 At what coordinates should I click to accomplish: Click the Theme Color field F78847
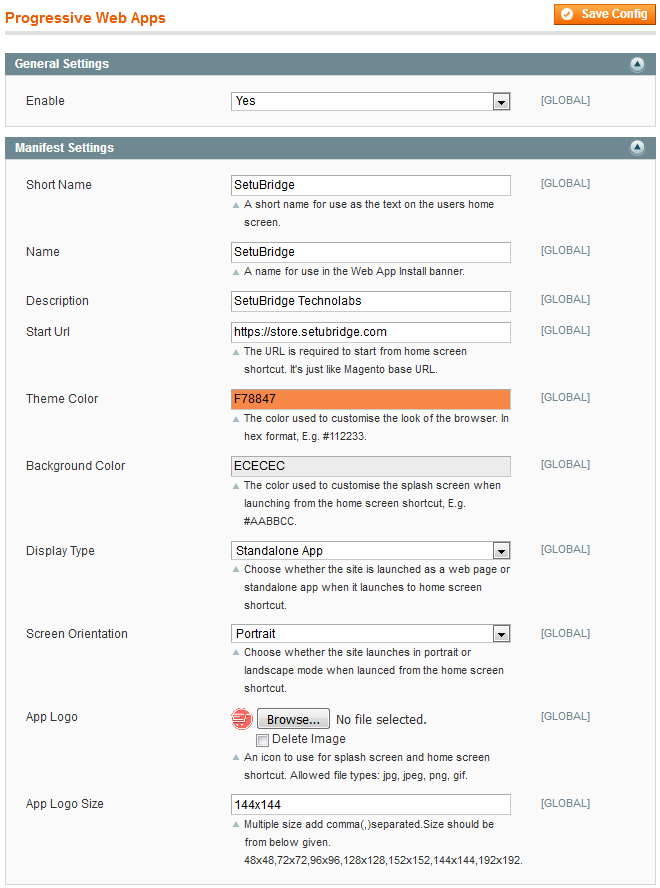click(x=370, y=399)
